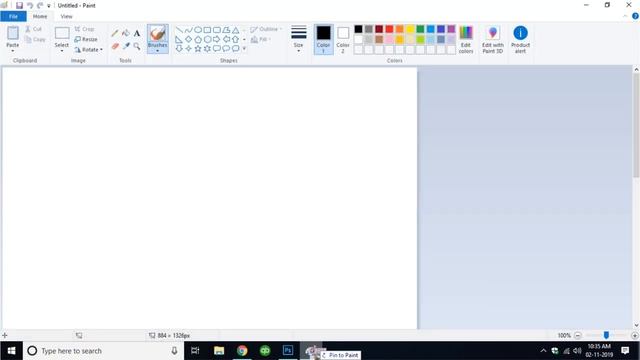The width and height of the screenshot is (640, 360).
Task: Click the Type here to search box
Action: (103, 351)
